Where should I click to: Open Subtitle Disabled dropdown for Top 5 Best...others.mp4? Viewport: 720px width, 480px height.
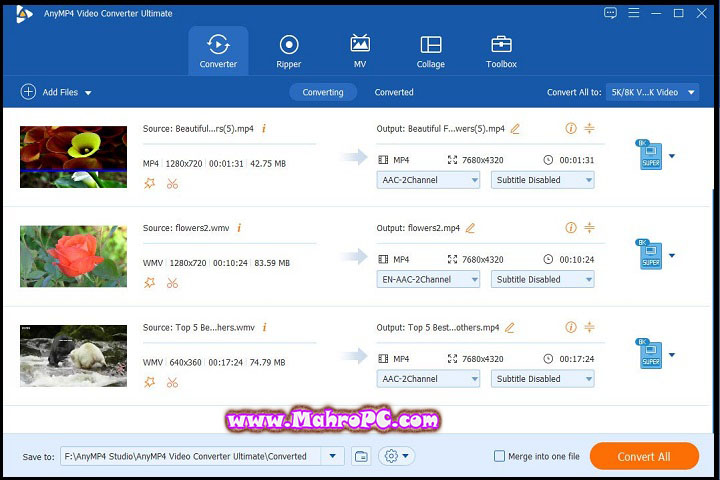(543, 379)
